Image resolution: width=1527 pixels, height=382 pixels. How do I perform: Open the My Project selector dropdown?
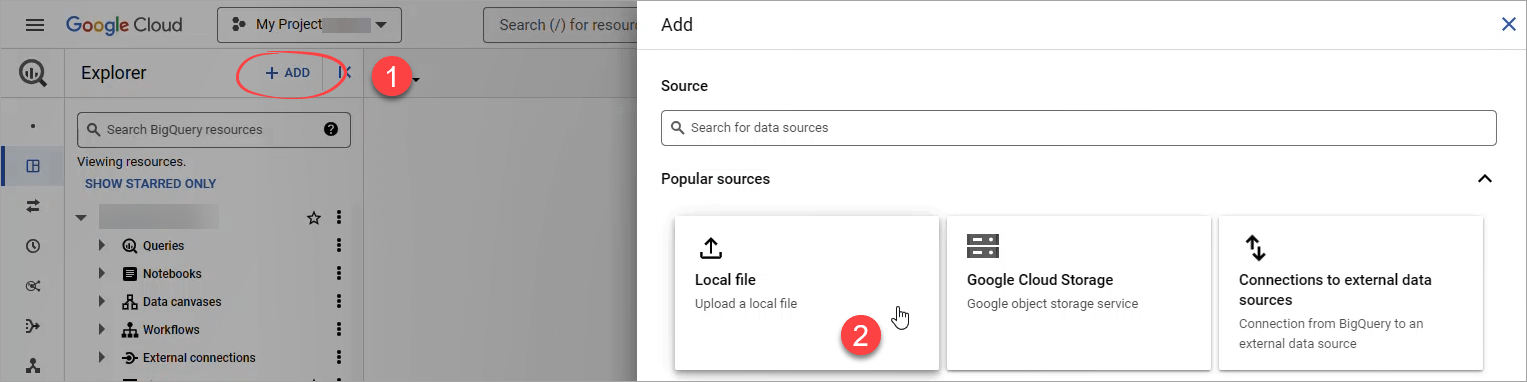click(309, 25)
